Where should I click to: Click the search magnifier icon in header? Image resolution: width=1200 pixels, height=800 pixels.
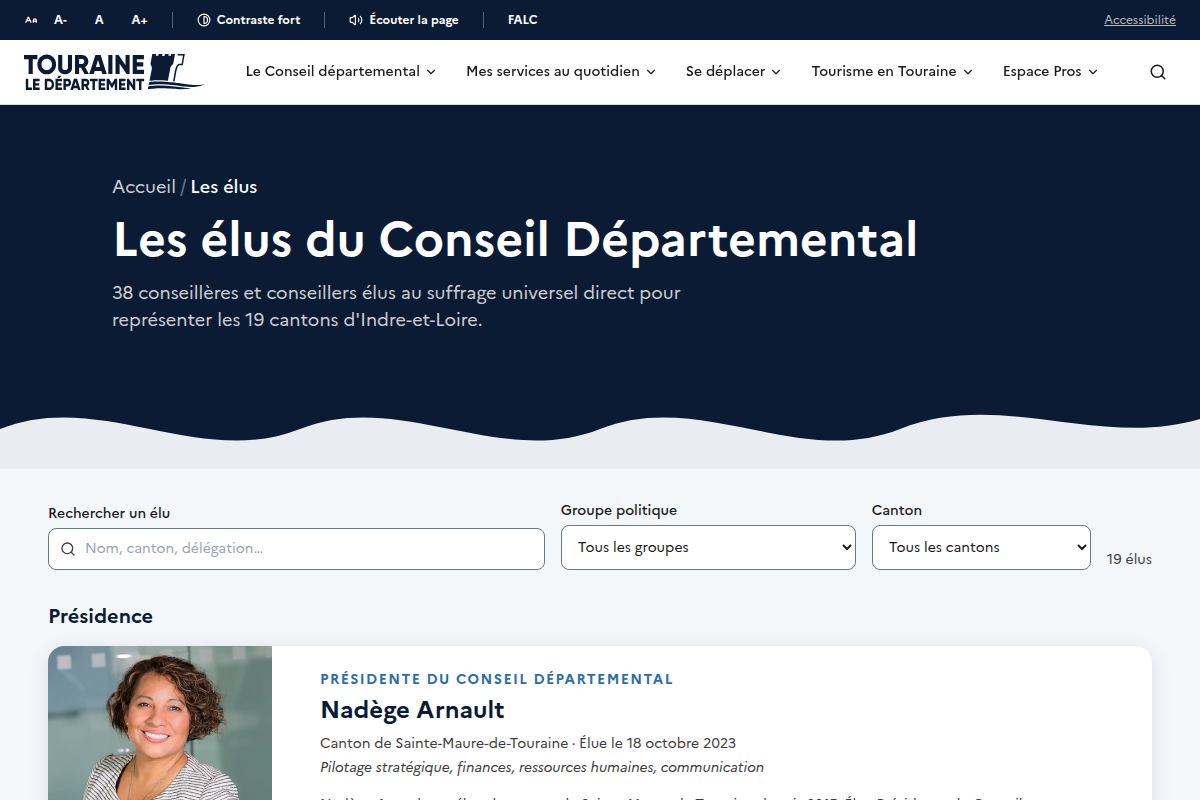tap(1158, 72)
